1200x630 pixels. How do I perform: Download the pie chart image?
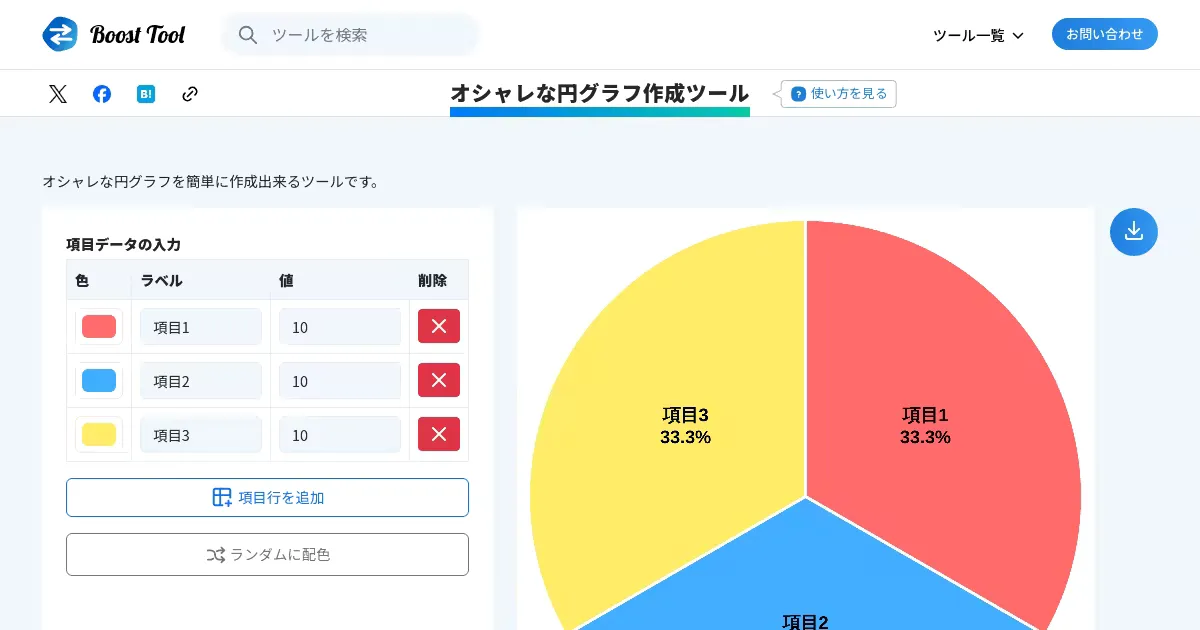pyautogui.click(x=1133, y=232)
